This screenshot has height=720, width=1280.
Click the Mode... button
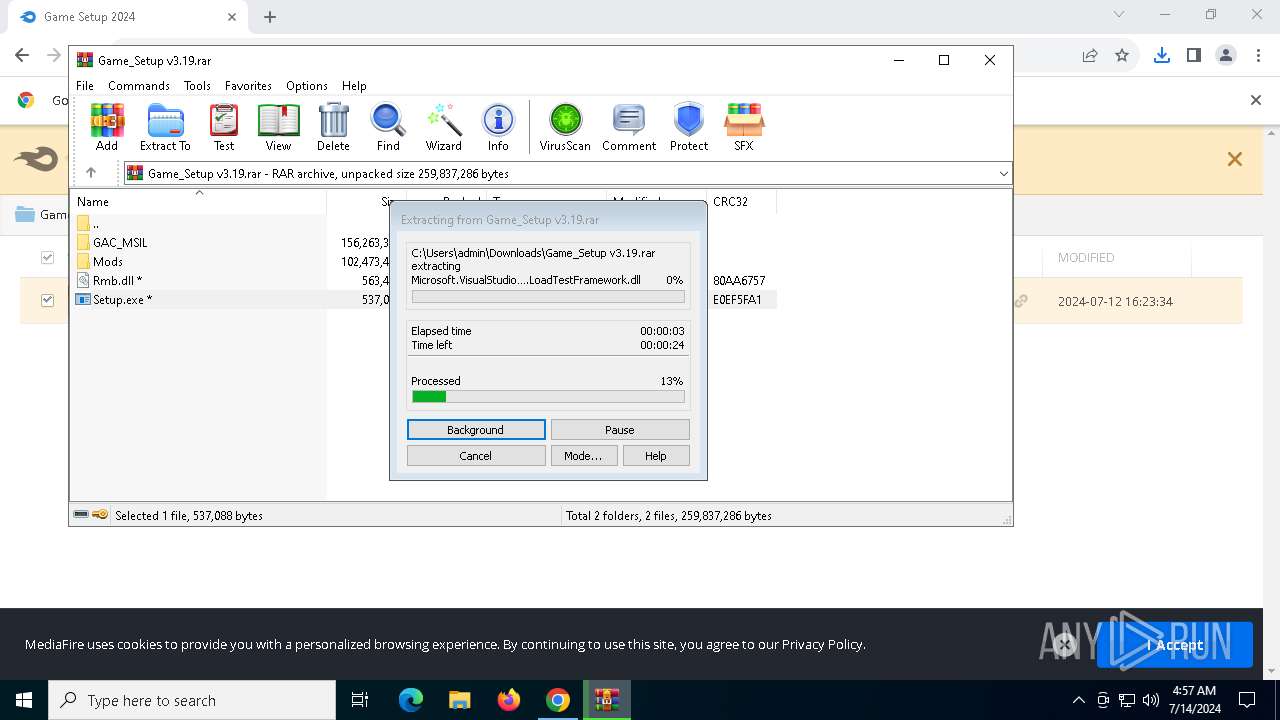click(x=583, y=456)
